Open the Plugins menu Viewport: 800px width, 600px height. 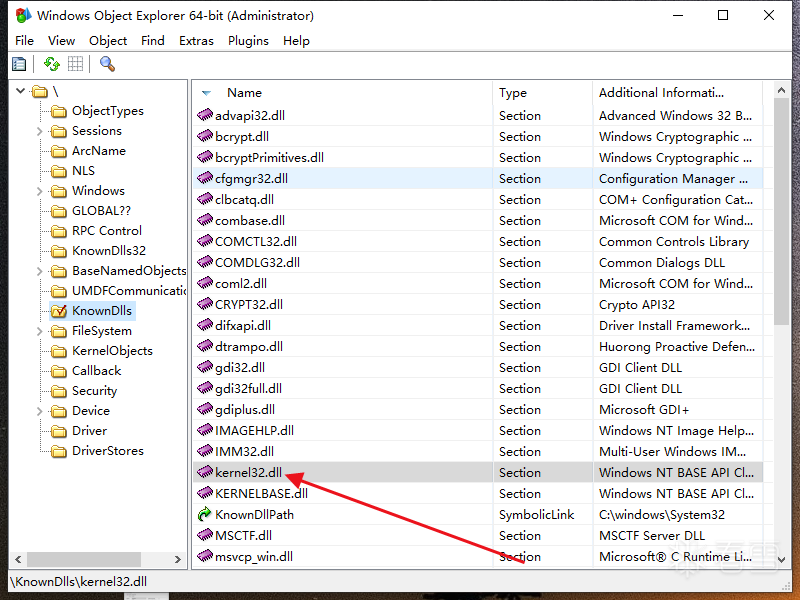(x=248, y=41)
